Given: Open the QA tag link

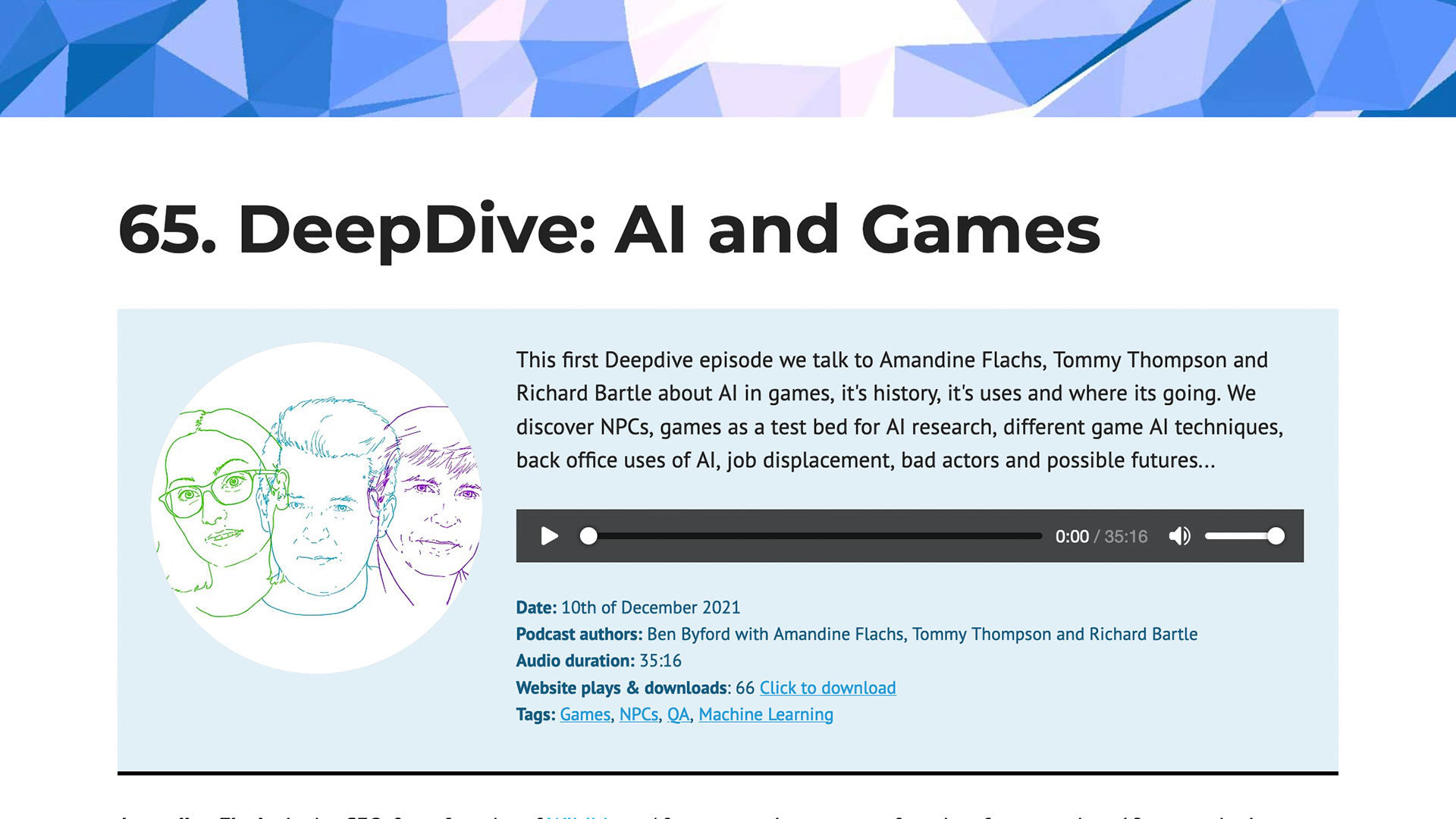Looking at the screenshot, I should [678, 714].
